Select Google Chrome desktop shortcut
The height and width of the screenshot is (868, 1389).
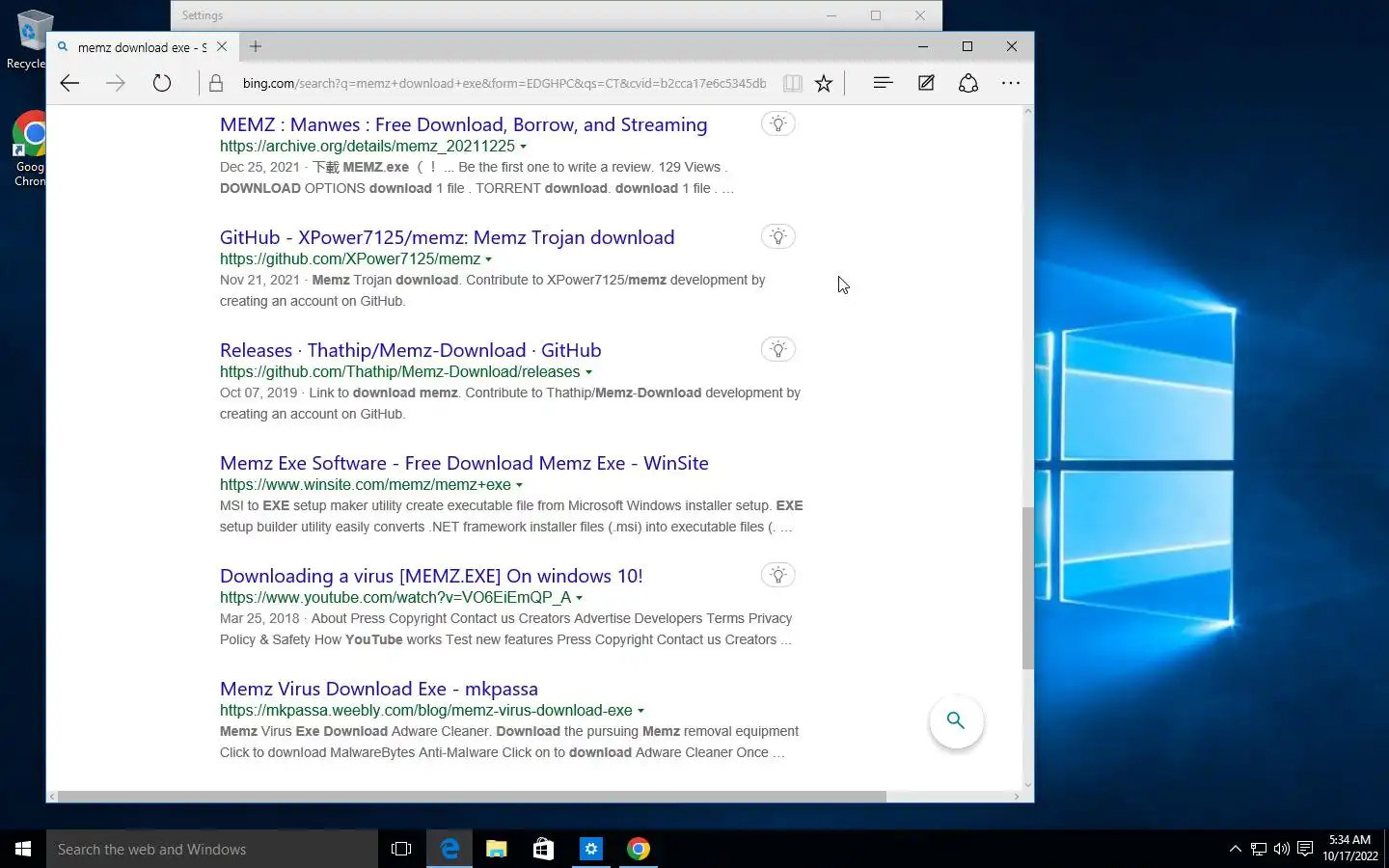click(30, 149)
